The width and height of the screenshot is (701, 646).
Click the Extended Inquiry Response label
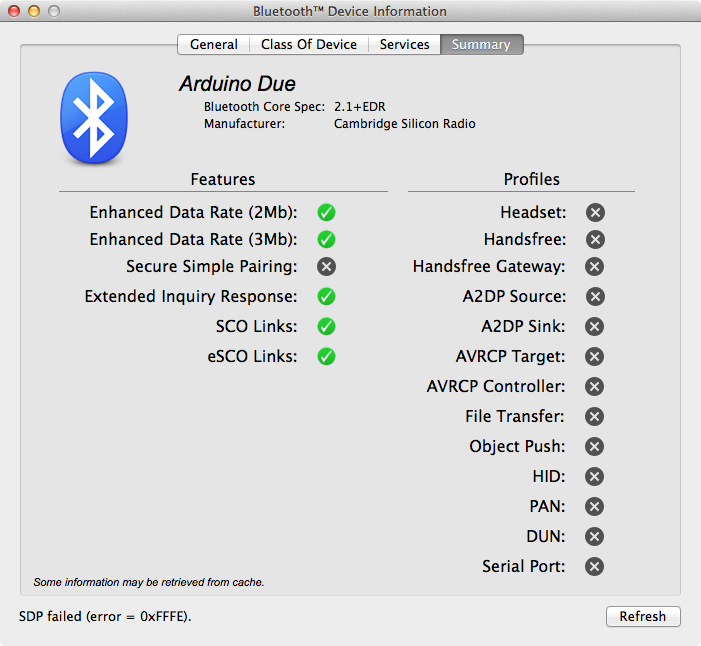(191, 296)
